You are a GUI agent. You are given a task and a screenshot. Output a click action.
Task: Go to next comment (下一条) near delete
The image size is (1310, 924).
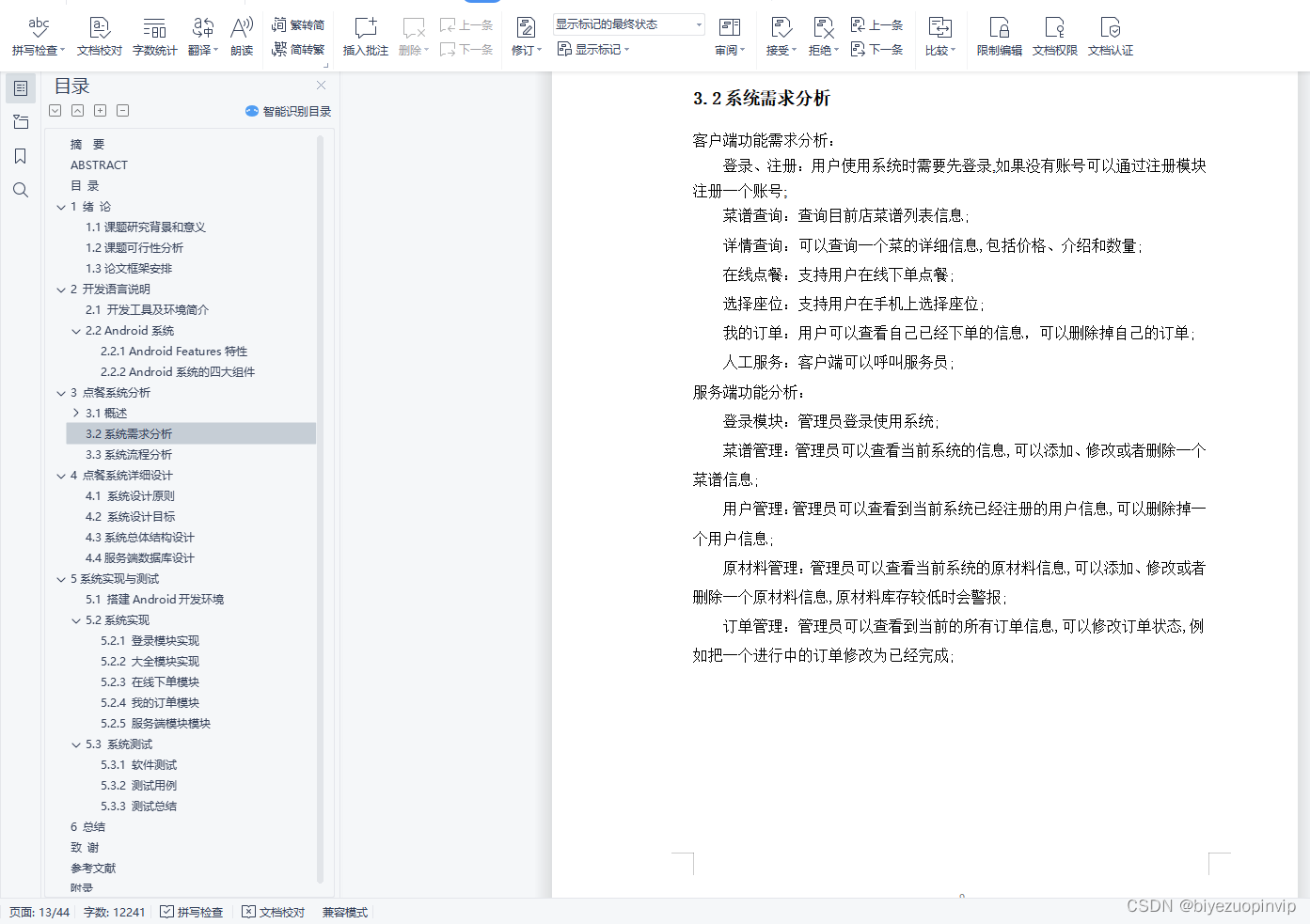click(x=466, y=49)
